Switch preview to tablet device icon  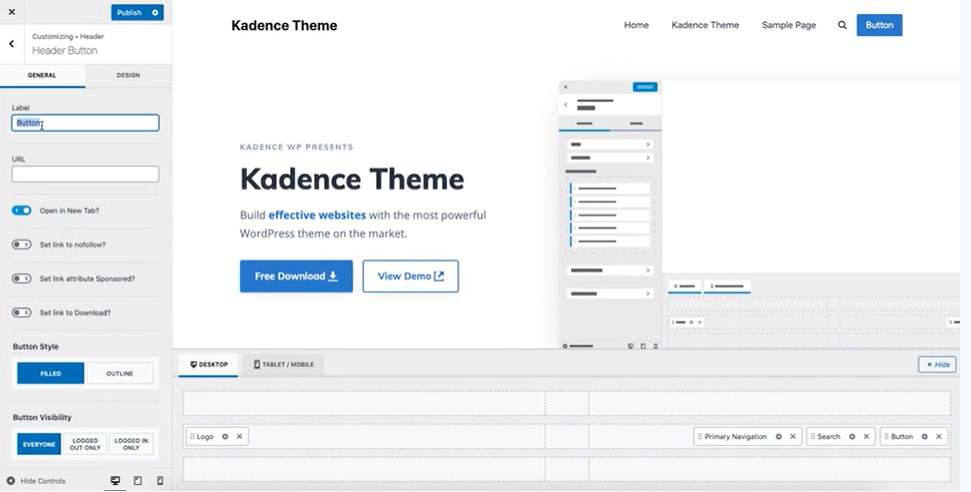pos(137,481)
